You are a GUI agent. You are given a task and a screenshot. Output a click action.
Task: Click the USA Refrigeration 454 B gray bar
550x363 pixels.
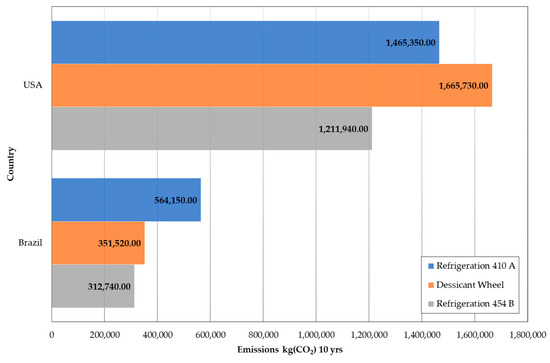click(x=212, y=128)
